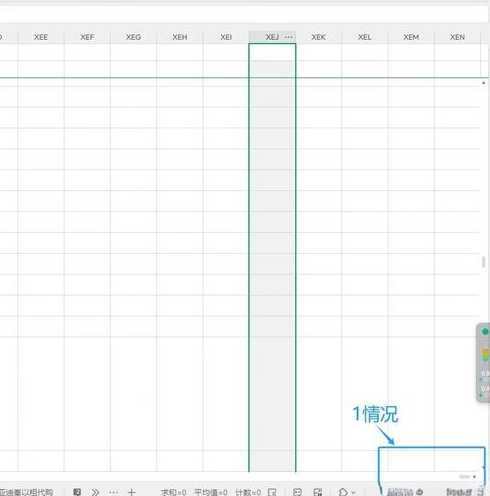The width and height of the screenshot is (490, 496).
Task: Click the scroll-up arrow of vertical scrollbar
Action: point(484,83)
